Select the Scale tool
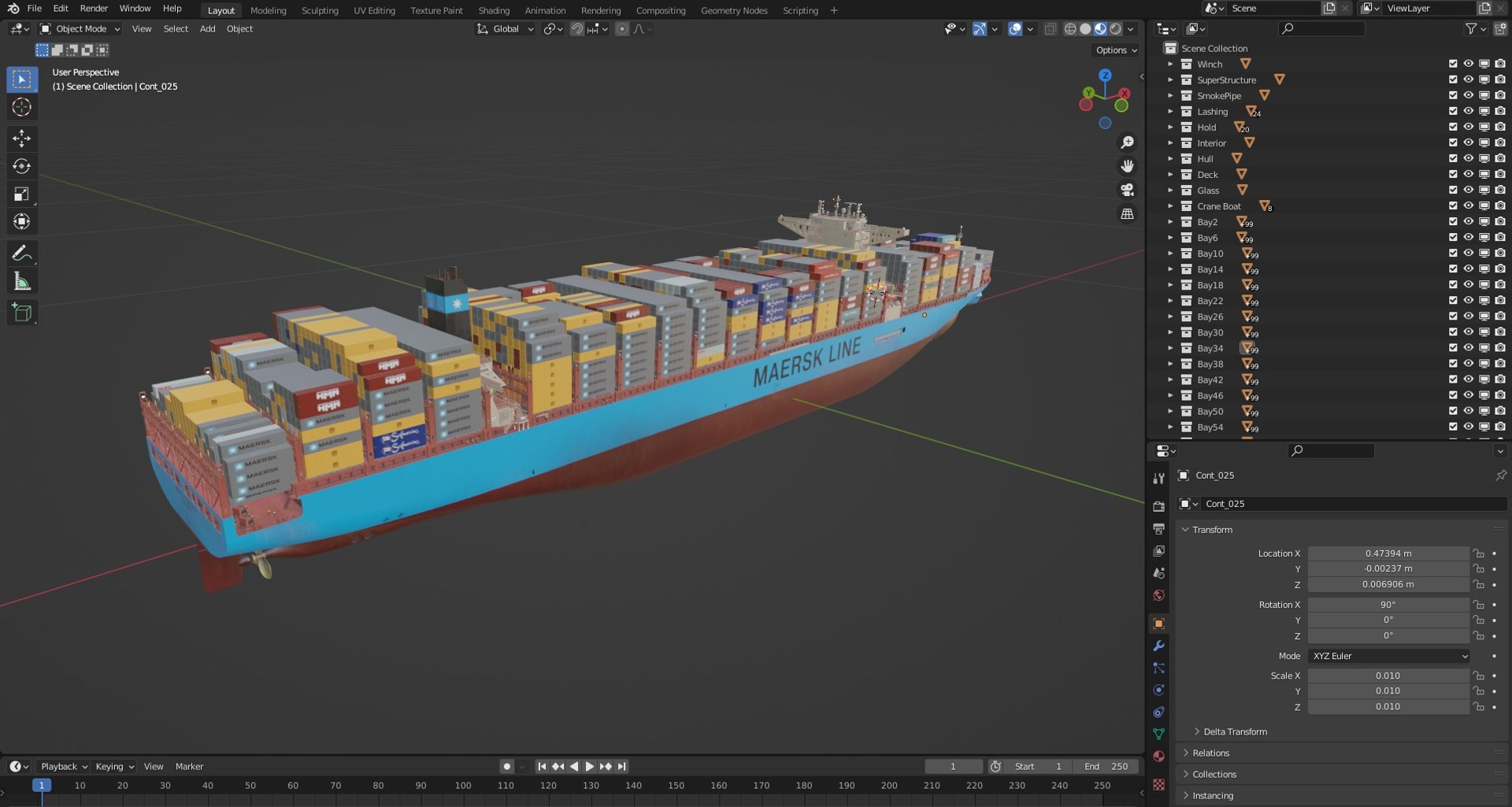 pyautogui.click(x=22, y=194)
